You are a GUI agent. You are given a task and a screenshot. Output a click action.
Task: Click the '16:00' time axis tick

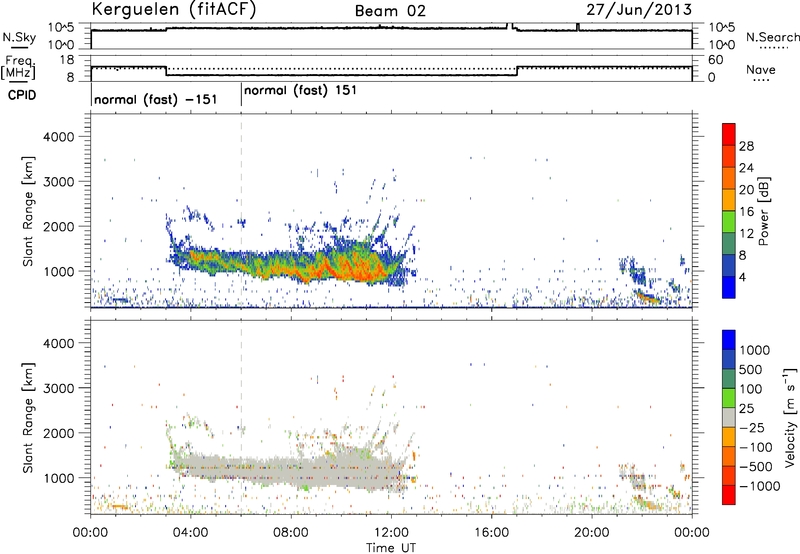(491, 533)
